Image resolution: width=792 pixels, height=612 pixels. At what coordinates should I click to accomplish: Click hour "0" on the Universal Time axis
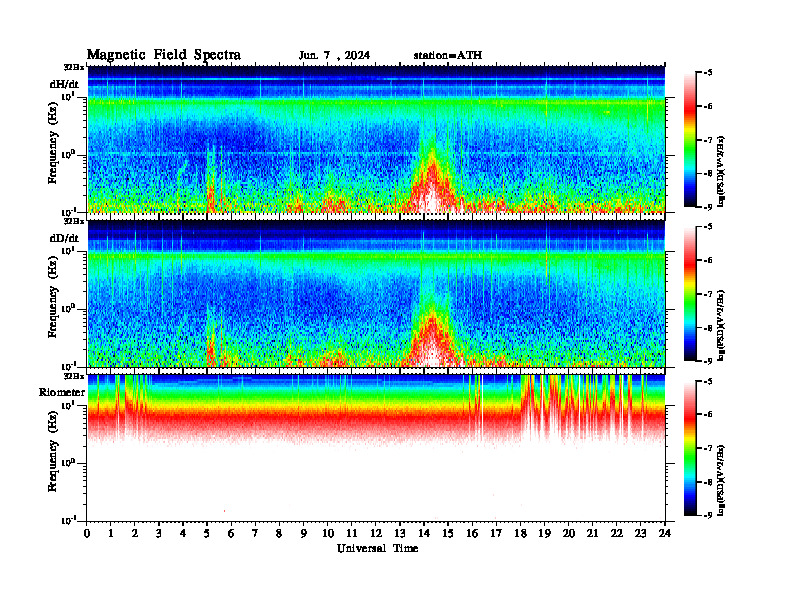pos(87,534)
